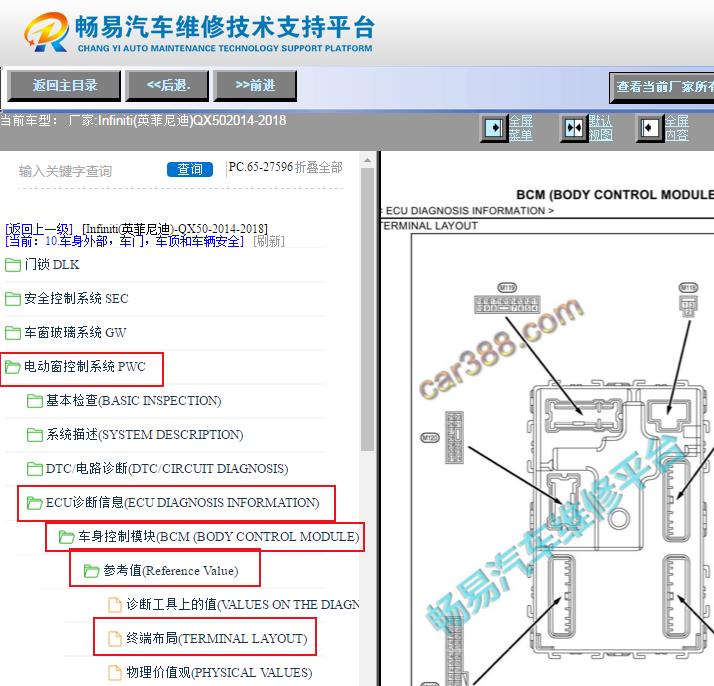This screenshot has width=714, height=686.
Task: Click the Chang Yi platform logo
Action: coord(199,31)
